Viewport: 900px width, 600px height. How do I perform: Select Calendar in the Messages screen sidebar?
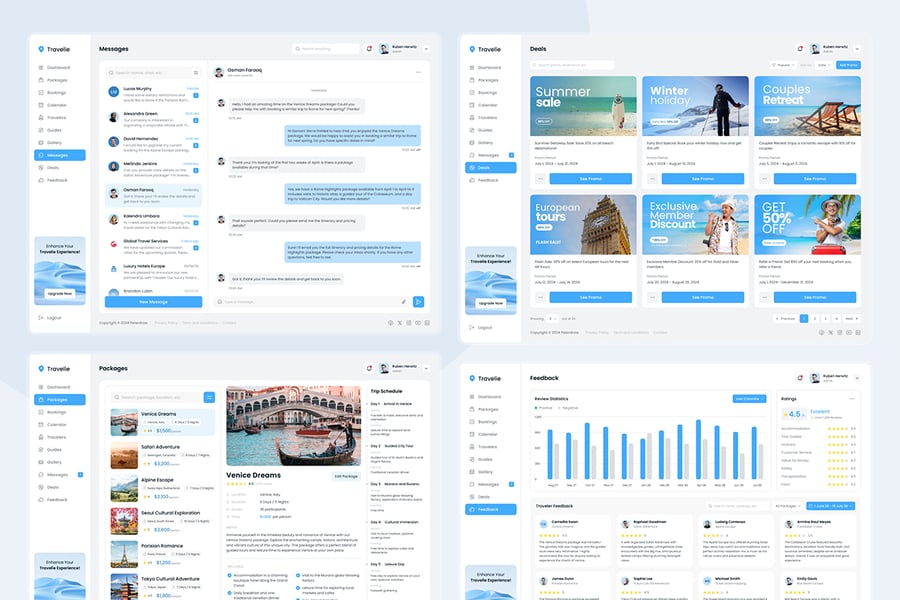pos(58,105)
